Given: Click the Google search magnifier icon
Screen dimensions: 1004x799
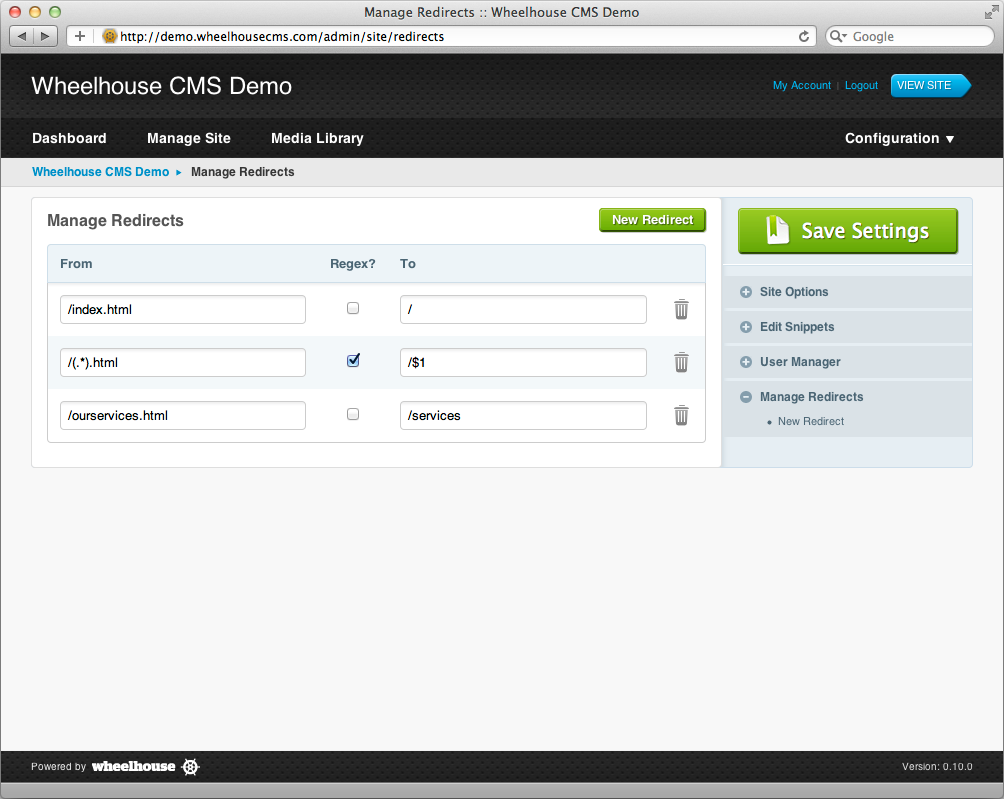Looking at the screenshot, I should point(838,36).
